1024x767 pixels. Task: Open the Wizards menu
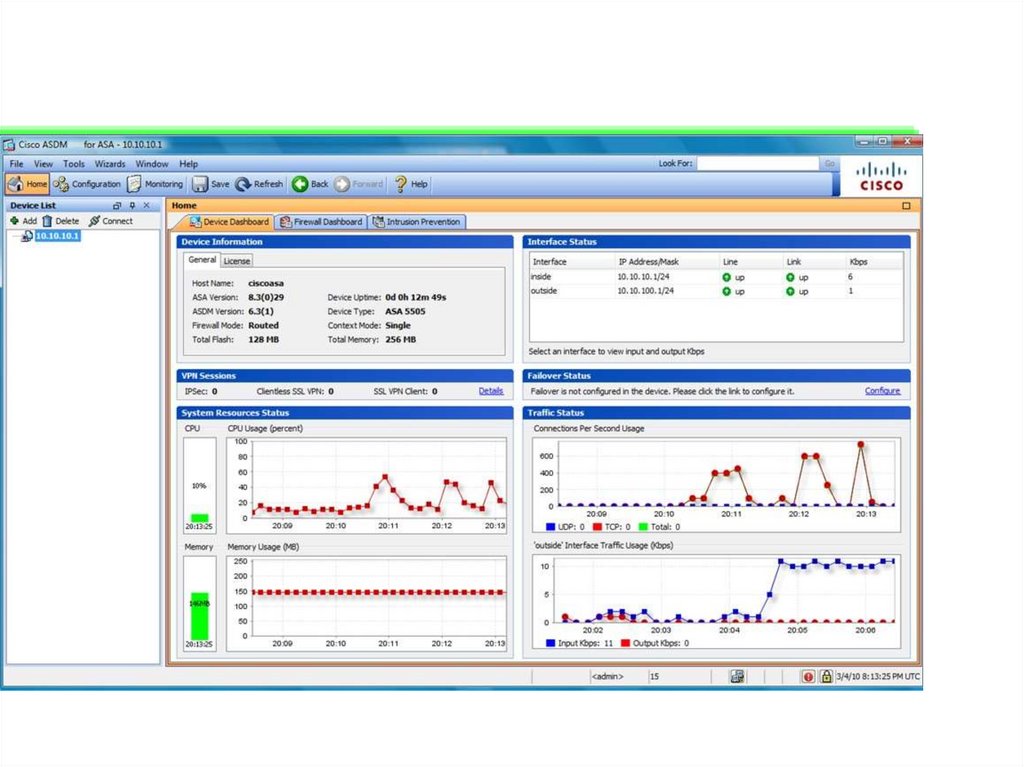pyautogui.click(x=110, y=164)
